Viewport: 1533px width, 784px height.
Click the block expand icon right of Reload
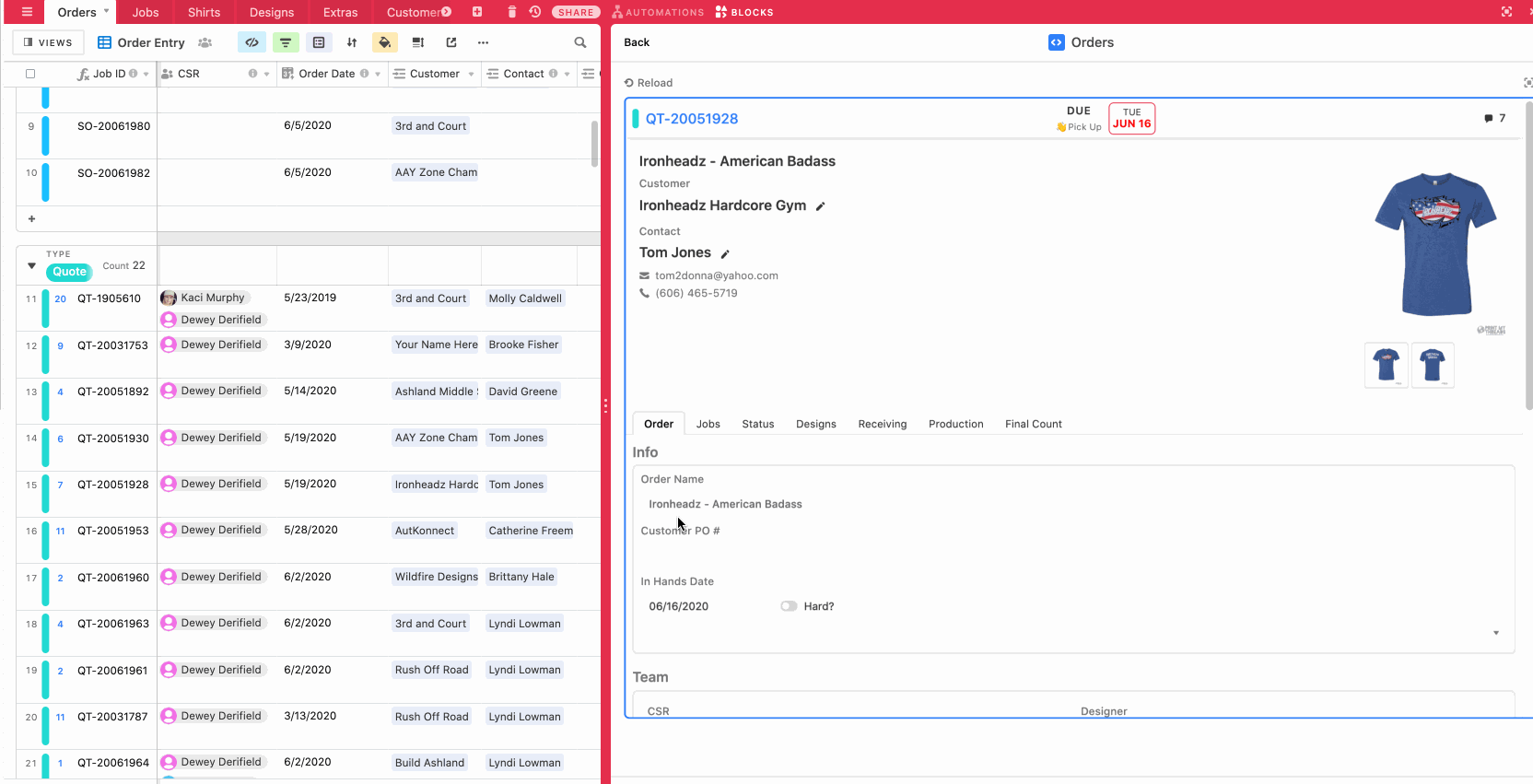(1527, 83)
